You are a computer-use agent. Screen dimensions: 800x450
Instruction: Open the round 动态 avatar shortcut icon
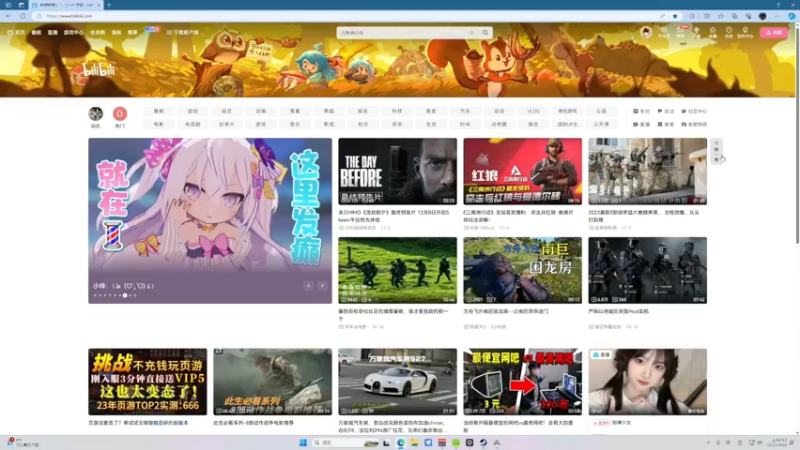(95, 114)
